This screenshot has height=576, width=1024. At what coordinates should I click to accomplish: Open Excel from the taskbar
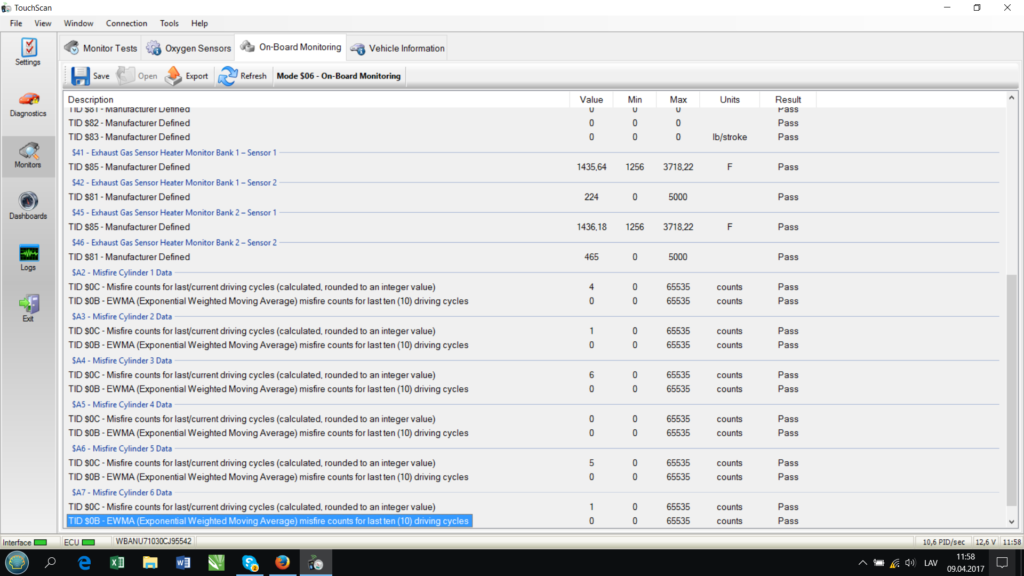click(x=118, y=562)
